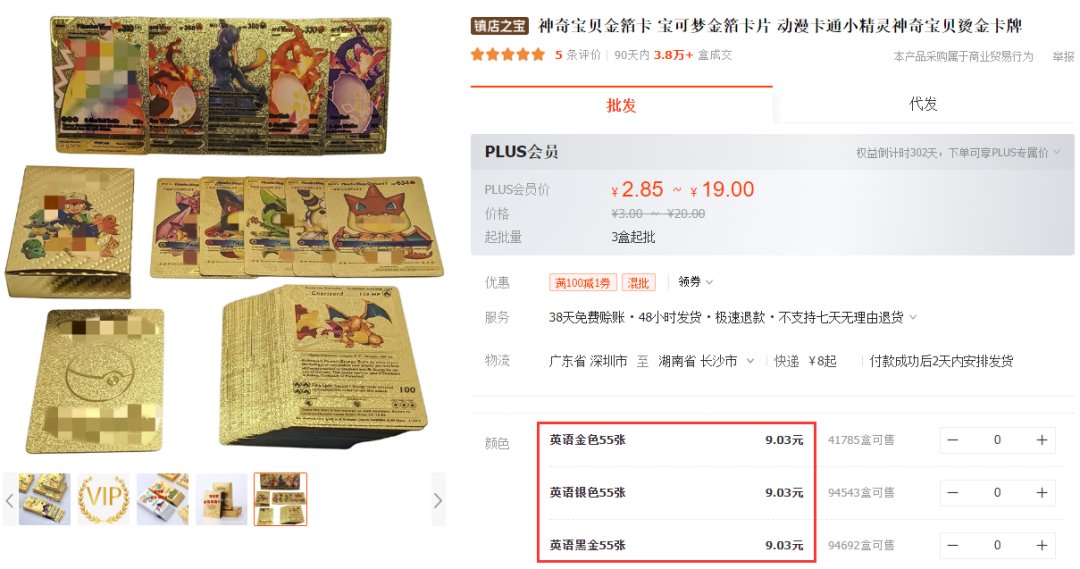Click the five-star rating icons
This screenshot has width=1080, height=569.
[508, 54]
